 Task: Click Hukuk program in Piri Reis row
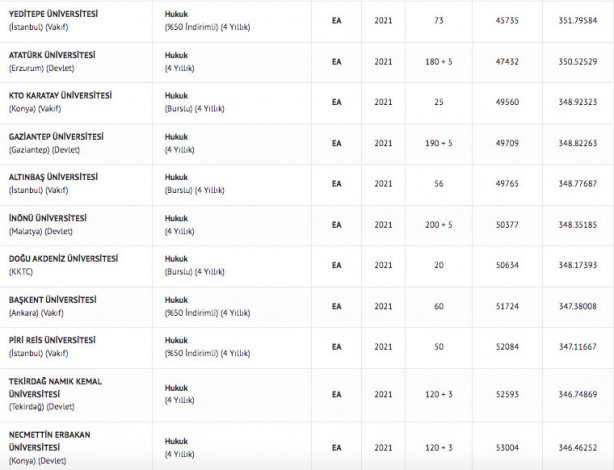[176, 341]
